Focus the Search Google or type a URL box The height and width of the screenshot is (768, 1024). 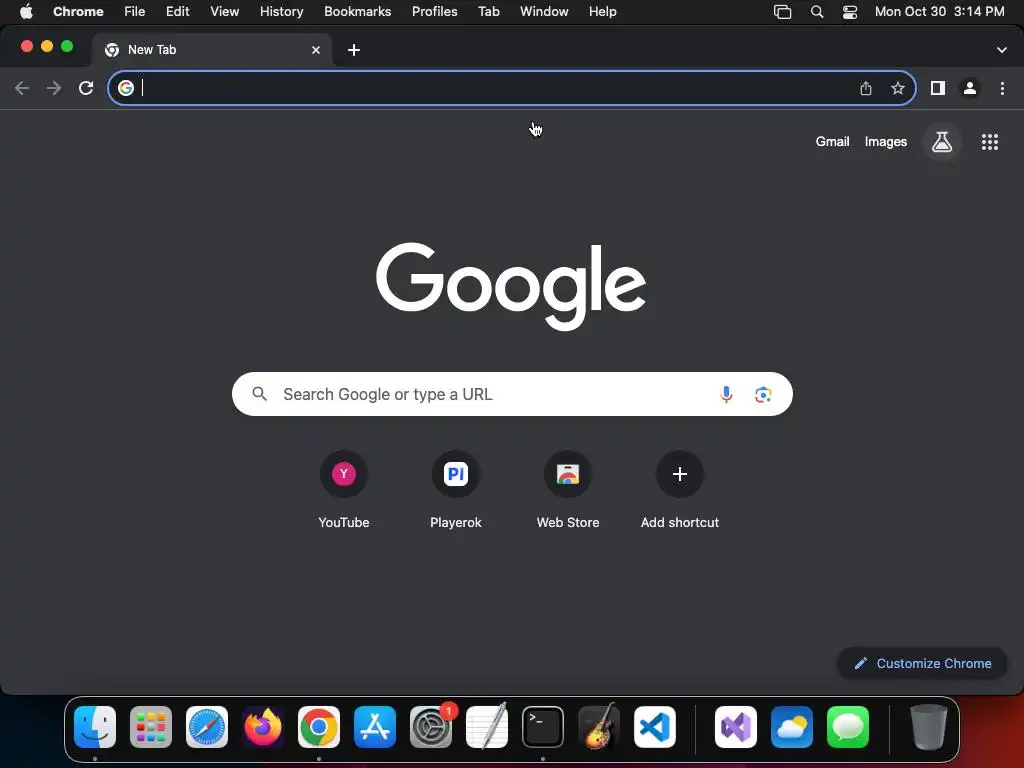pyautogui.click(x=512, y=394)
